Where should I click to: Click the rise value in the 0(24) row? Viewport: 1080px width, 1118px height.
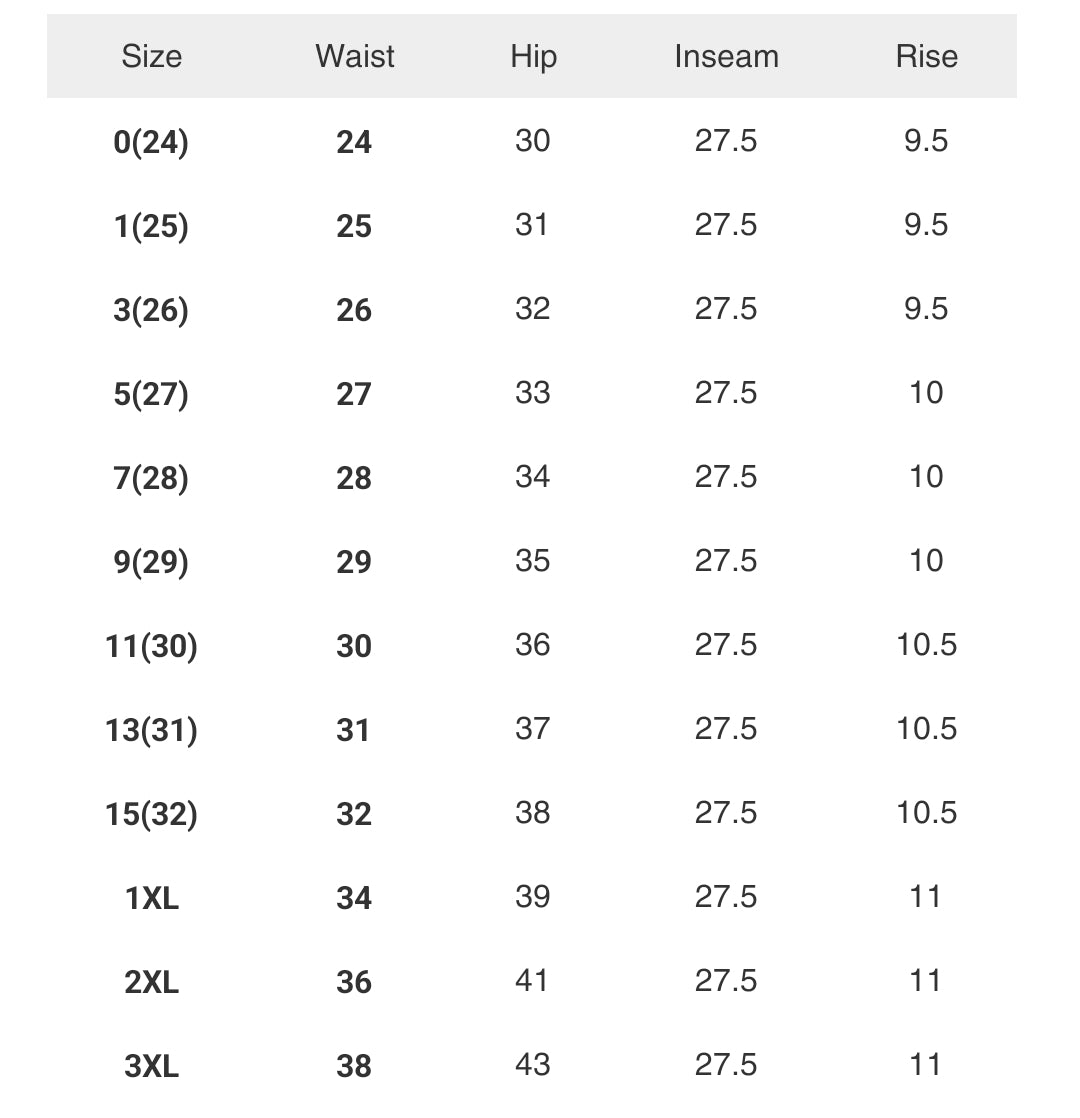click(926, 141)
